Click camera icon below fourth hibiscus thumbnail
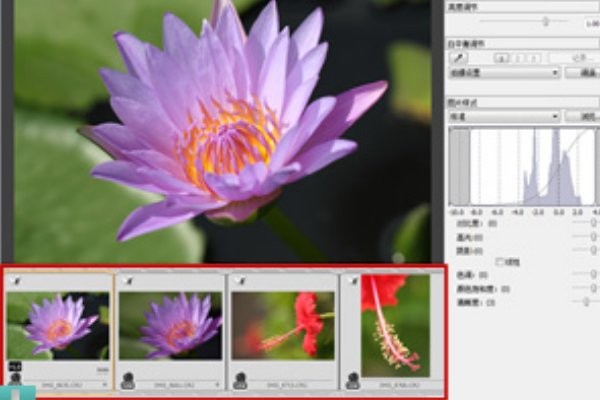Viewport: 600px width, 400px height. click(x=352, y=379)
